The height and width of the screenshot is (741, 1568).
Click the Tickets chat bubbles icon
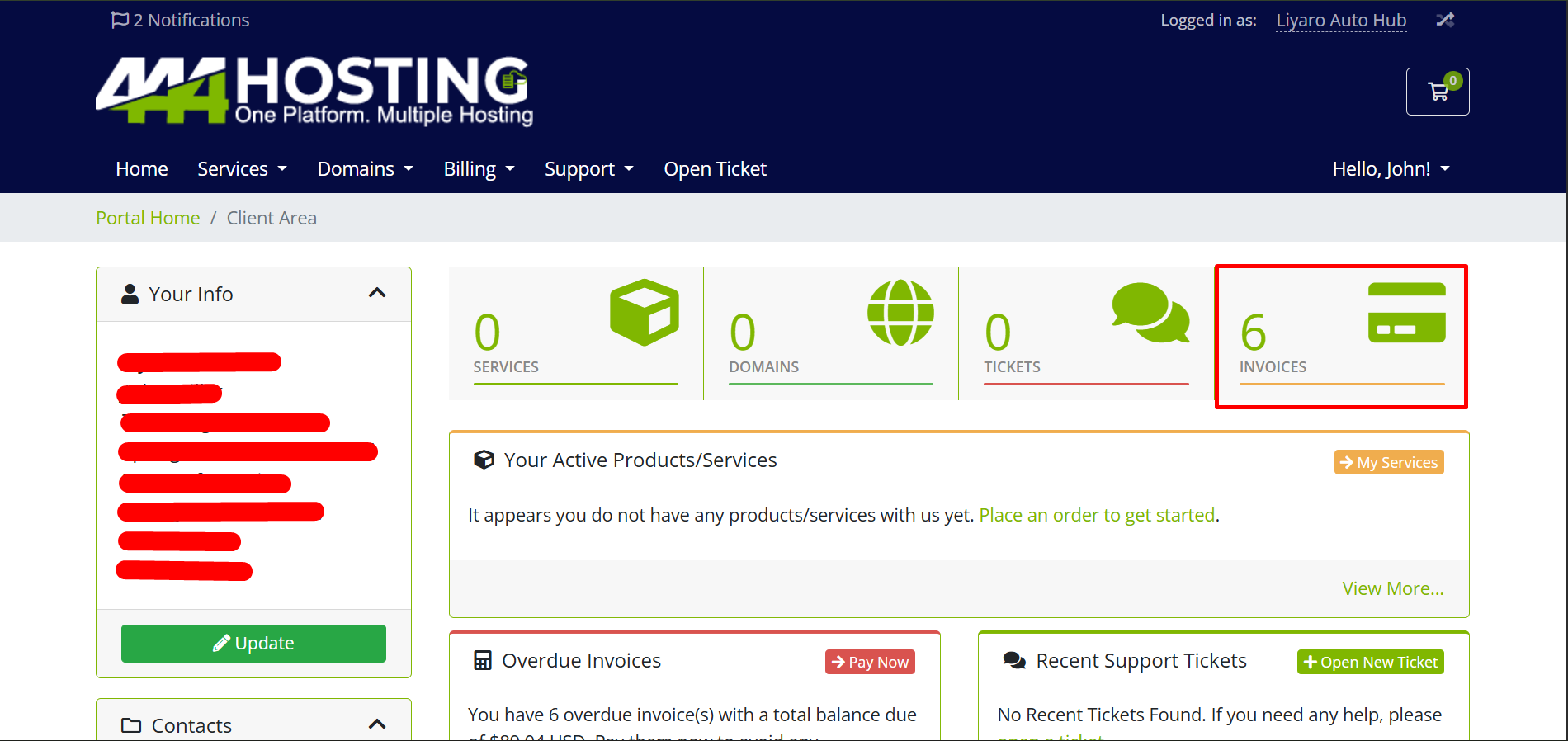click(1150, 313)
